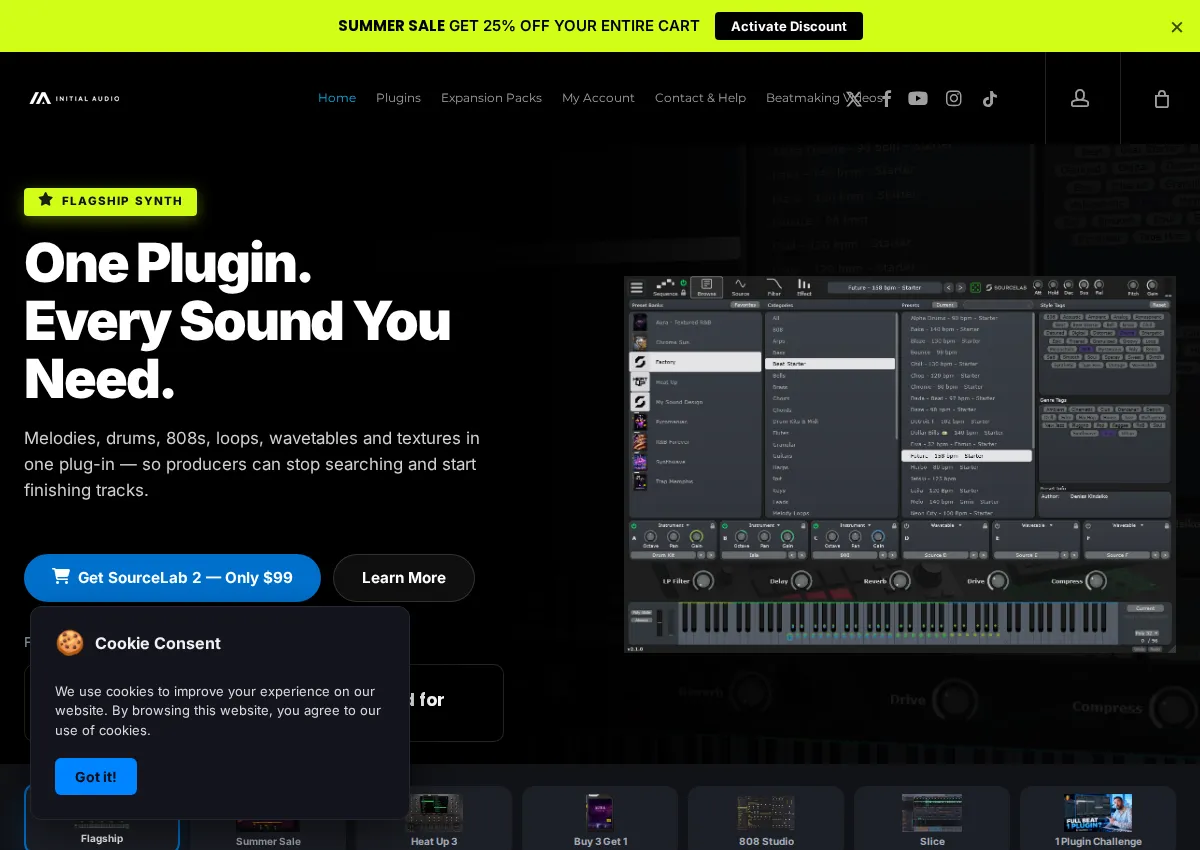The image size is (1200, 850).
Task: Select the Browse tab in SourceLab
Action: point(706,287)
